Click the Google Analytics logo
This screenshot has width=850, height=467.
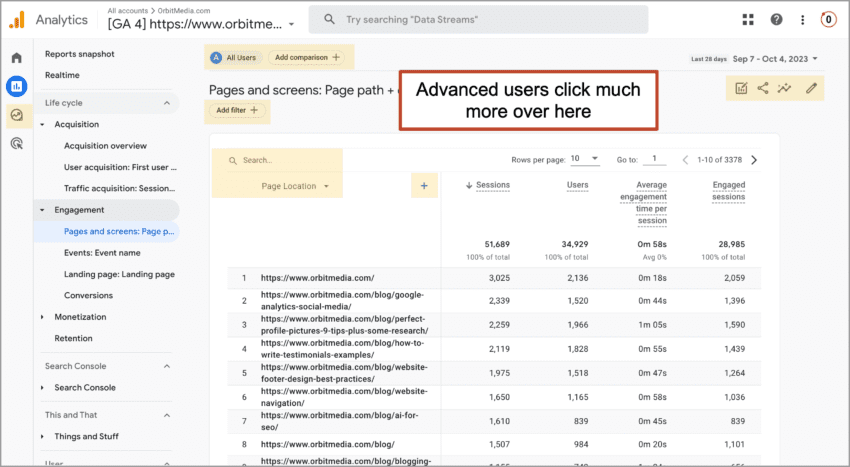(x=17, y=20)
